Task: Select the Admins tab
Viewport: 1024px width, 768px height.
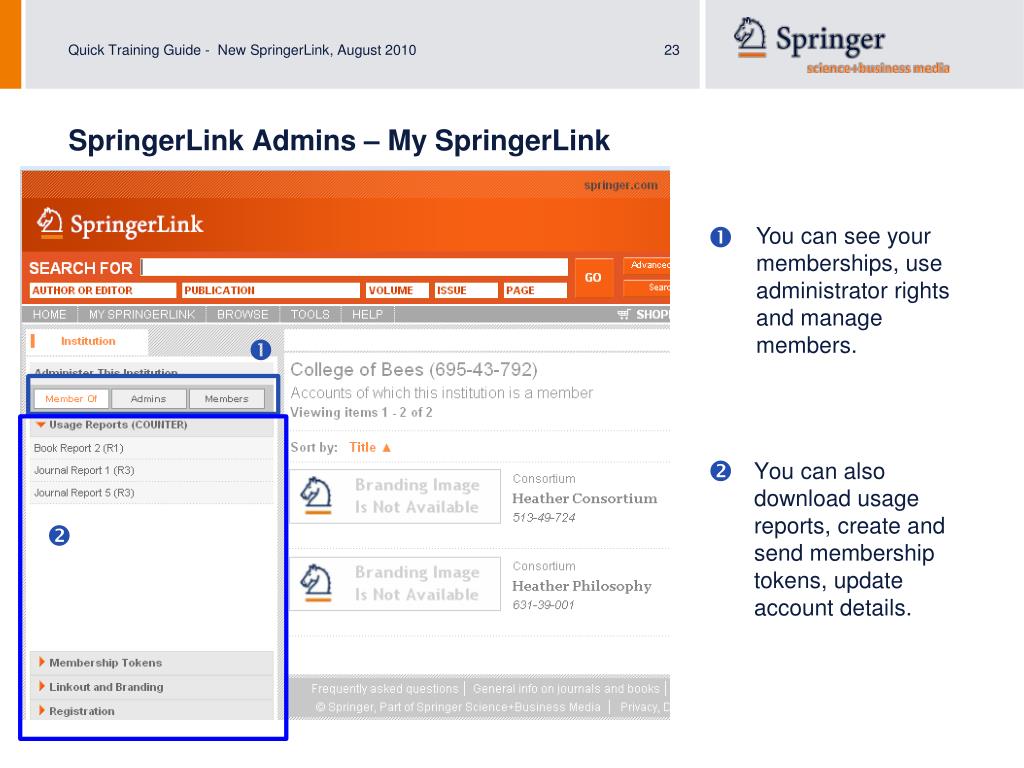Action: click(148, 399)
